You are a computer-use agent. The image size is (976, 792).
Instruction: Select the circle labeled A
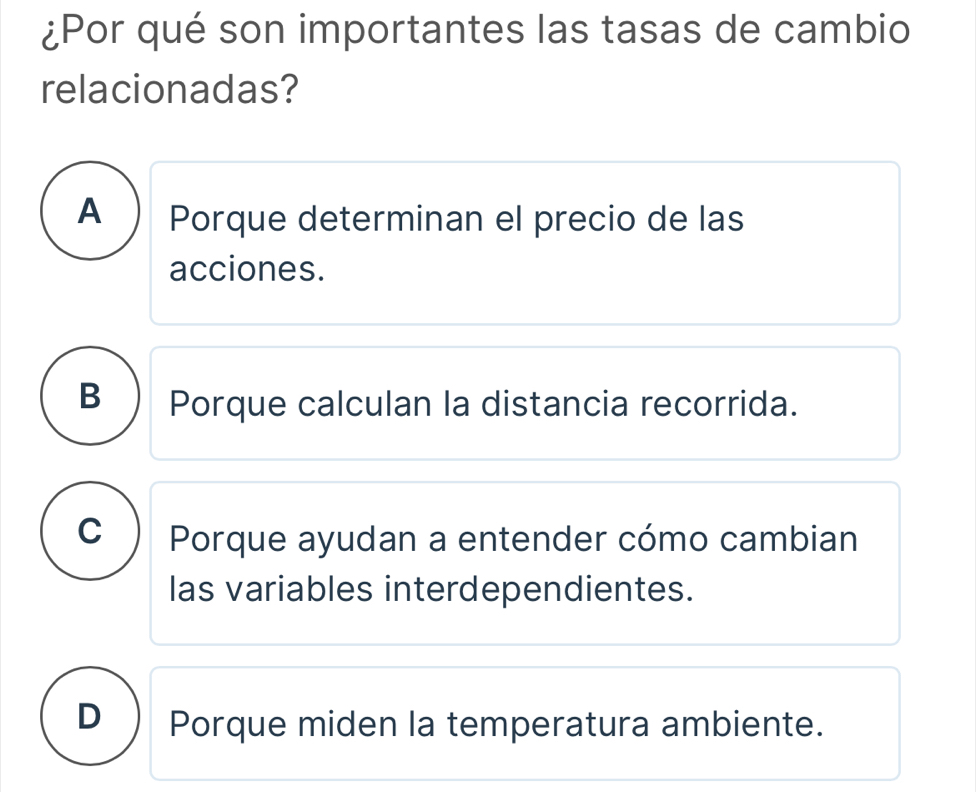point(90,211)
